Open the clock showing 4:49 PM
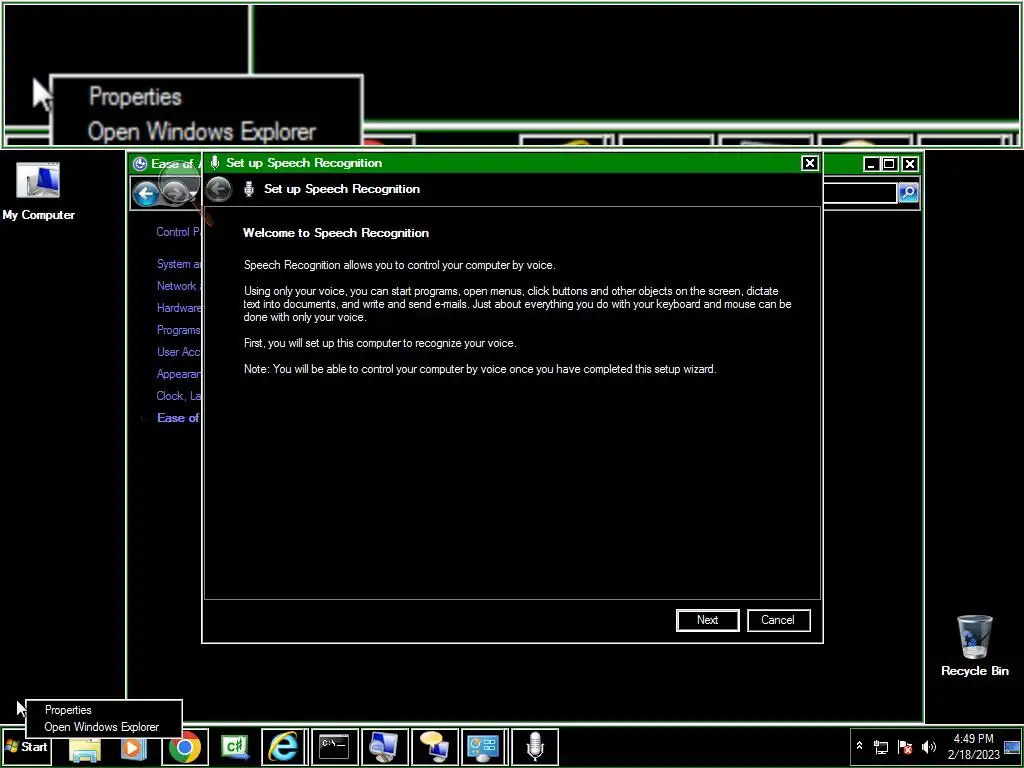Screen dimensions: 1024x768 pyautogui.click(x=973, y=739)
